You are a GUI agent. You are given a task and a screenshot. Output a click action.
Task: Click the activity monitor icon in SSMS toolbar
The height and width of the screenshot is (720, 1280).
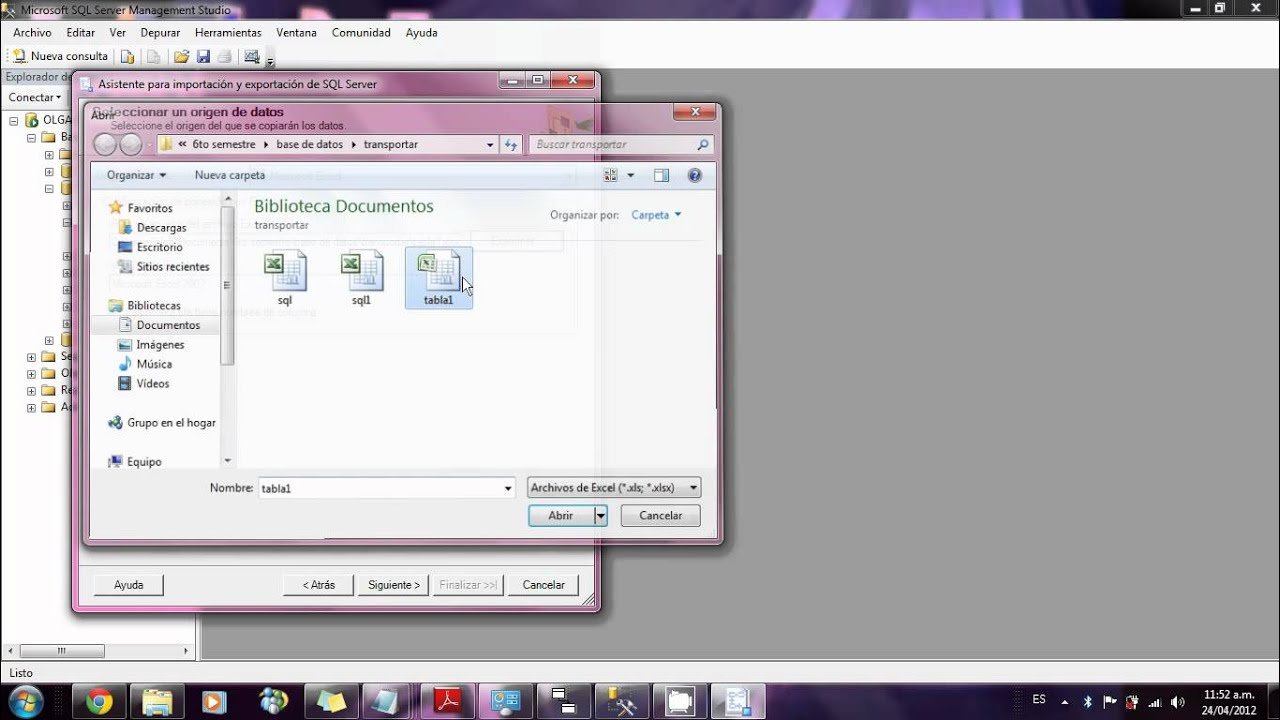[x=251, y=56]
